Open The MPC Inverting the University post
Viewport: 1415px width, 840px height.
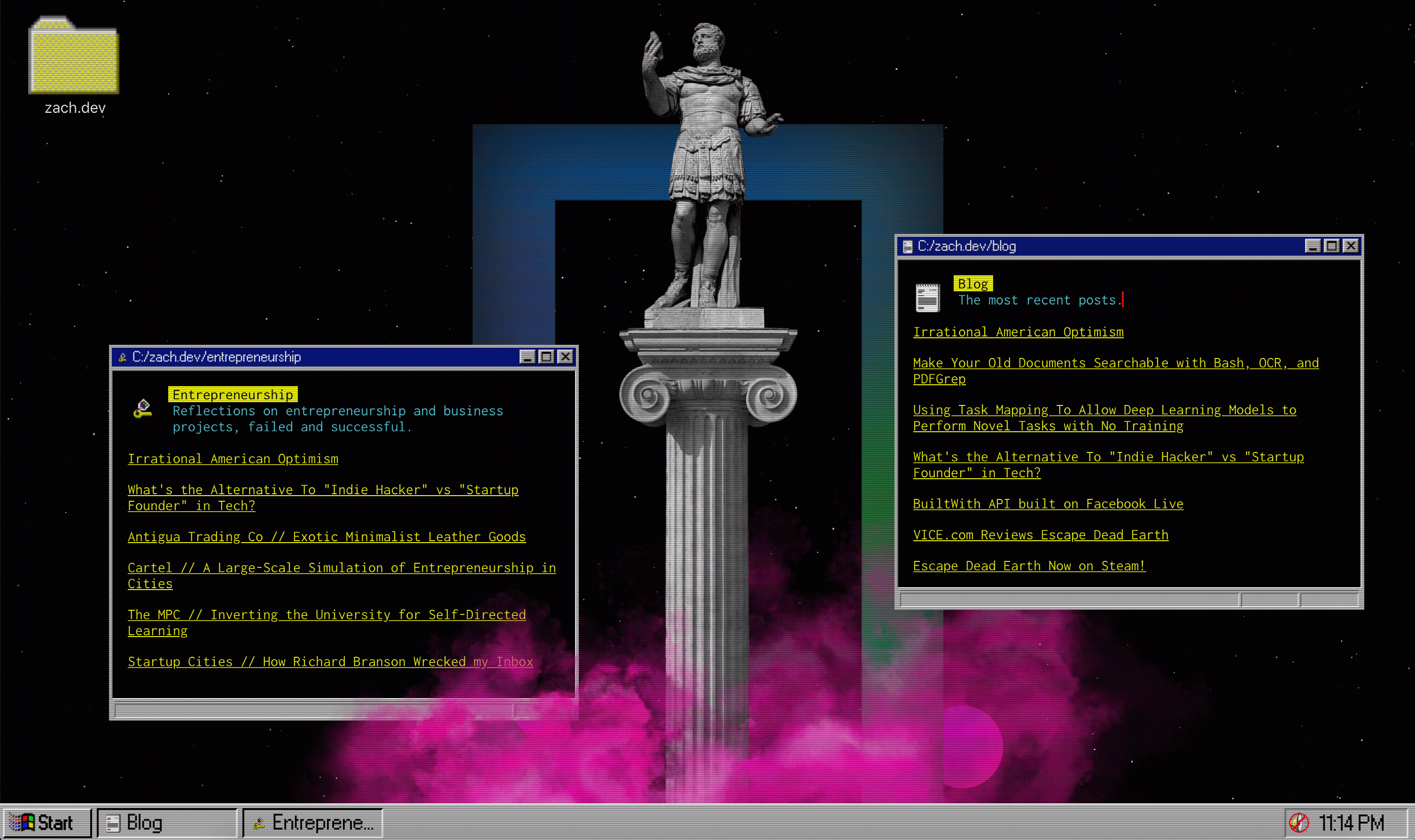327,622
